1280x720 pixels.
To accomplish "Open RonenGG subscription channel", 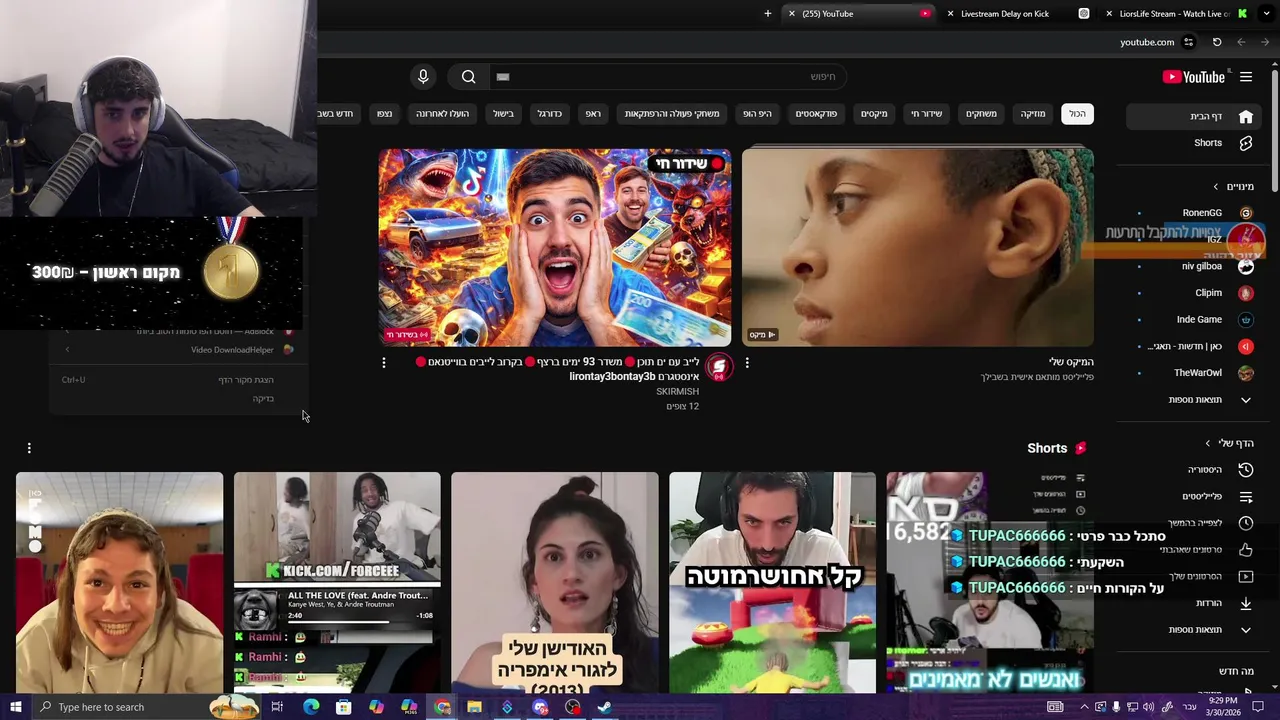I will (x=1196, y=213).
